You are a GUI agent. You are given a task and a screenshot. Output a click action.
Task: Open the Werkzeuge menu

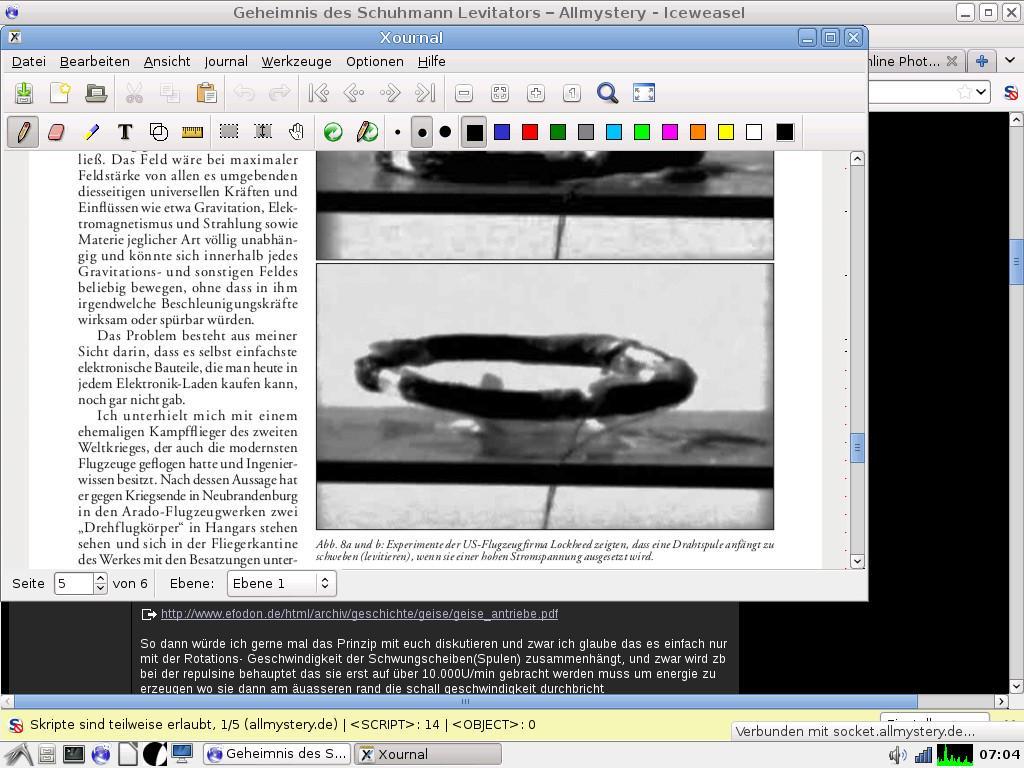pyautogui.click(x=296, y=61)
